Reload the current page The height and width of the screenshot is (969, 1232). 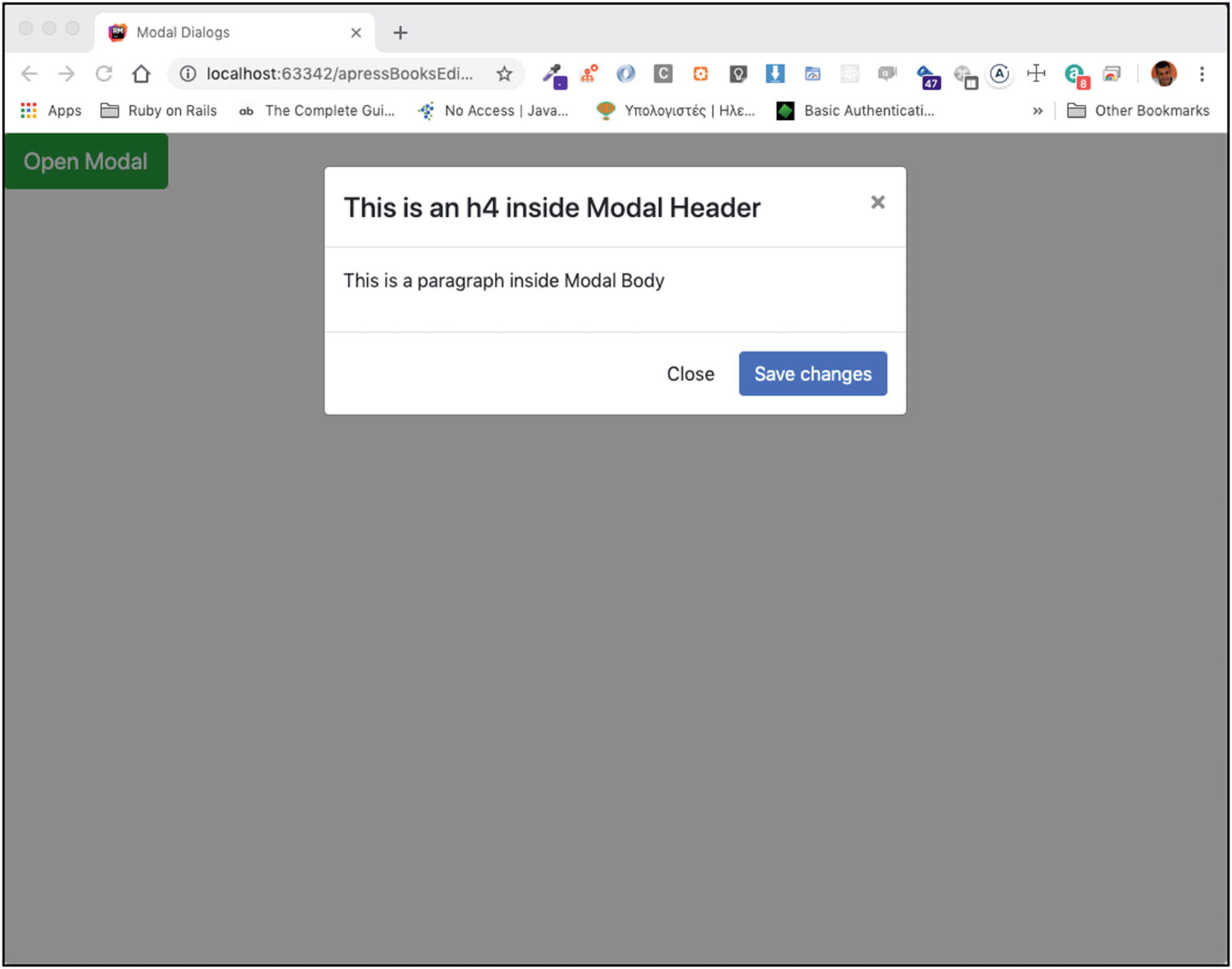(x=104, y=74)
